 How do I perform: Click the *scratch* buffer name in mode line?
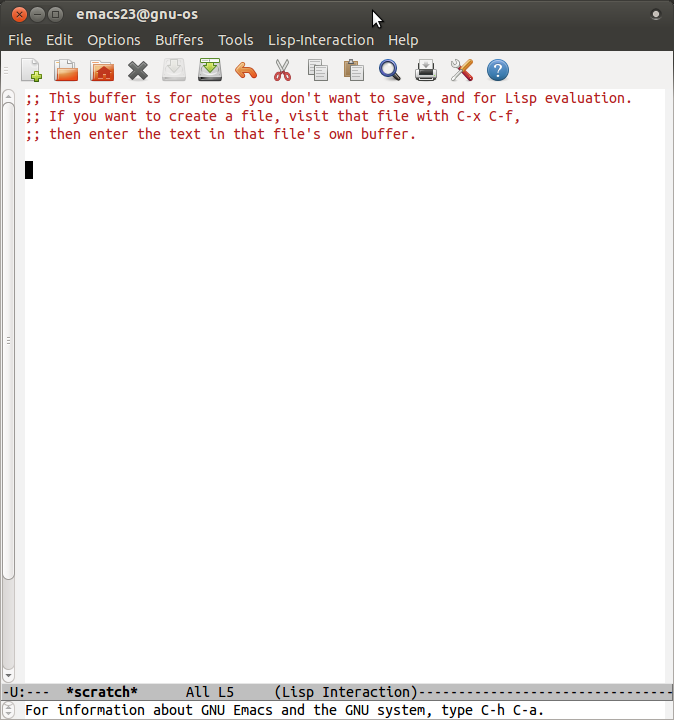coord(101,692)
